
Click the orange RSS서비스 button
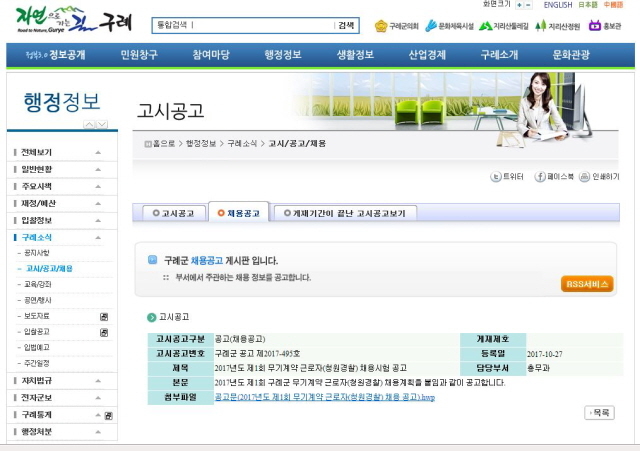point(587,284)
